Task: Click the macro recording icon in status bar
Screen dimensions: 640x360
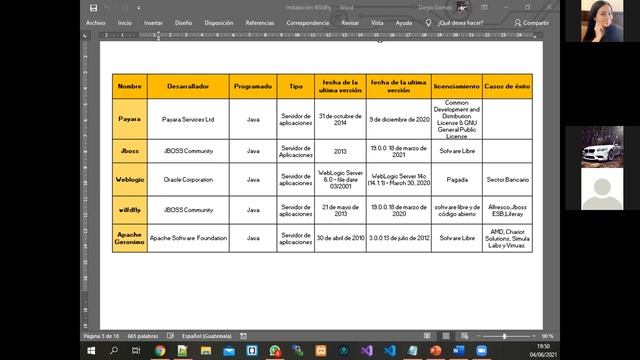Action: point(243,336)
